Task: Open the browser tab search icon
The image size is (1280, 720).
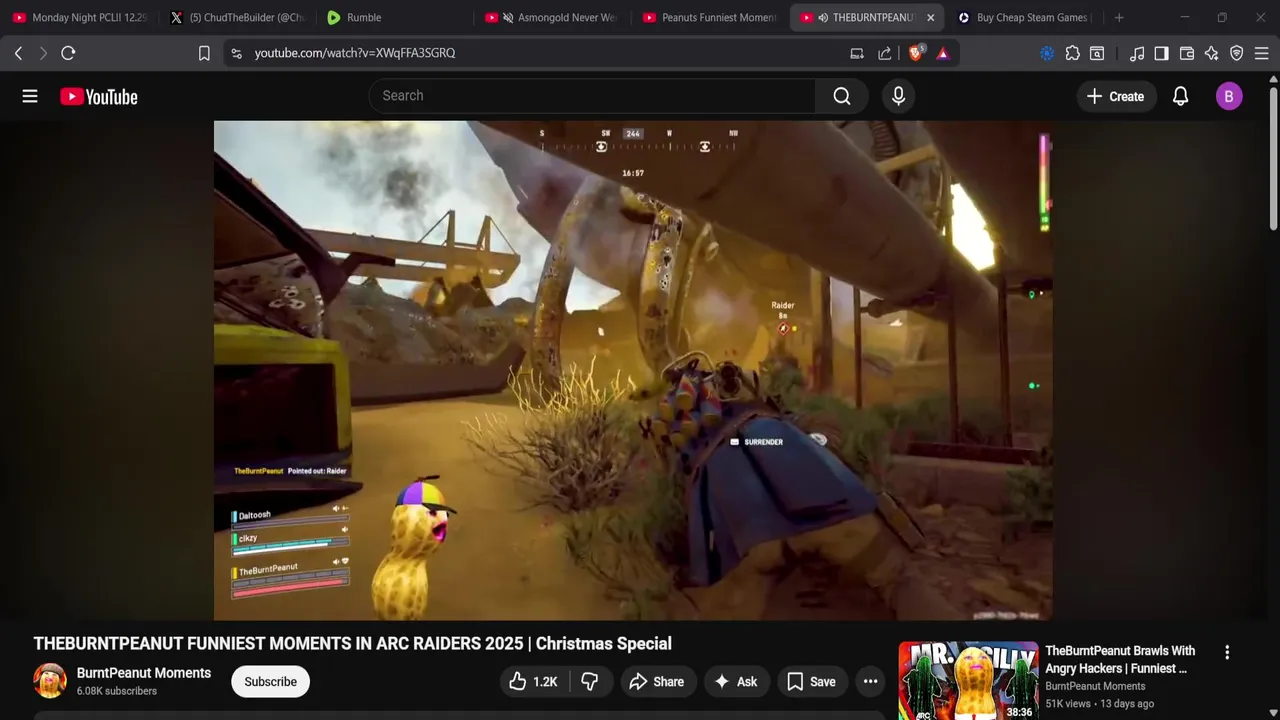Action: pyautogui.click(x=1097, y=53)
